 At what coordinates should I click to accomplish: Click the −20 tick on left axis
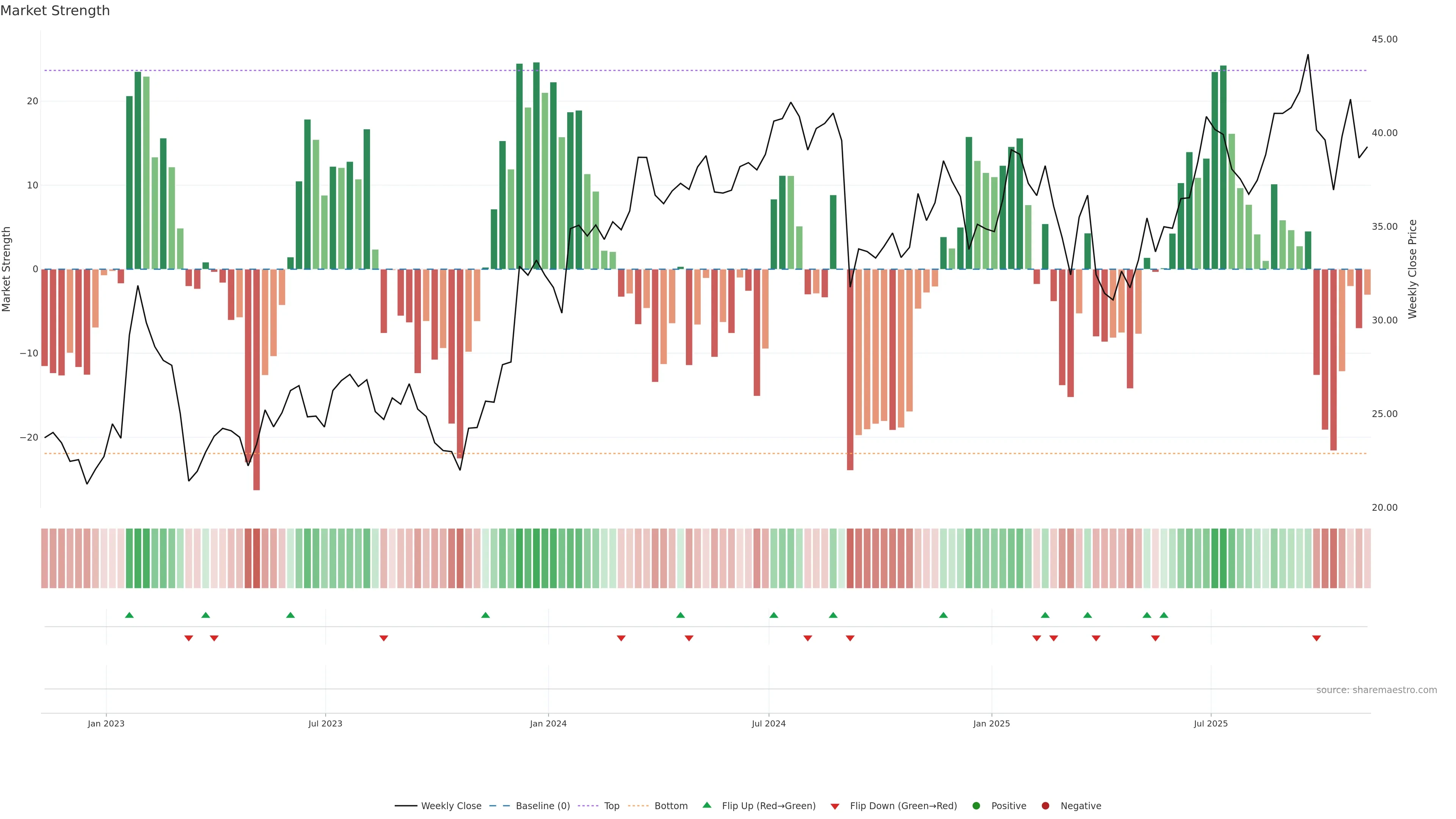(29, 438)
